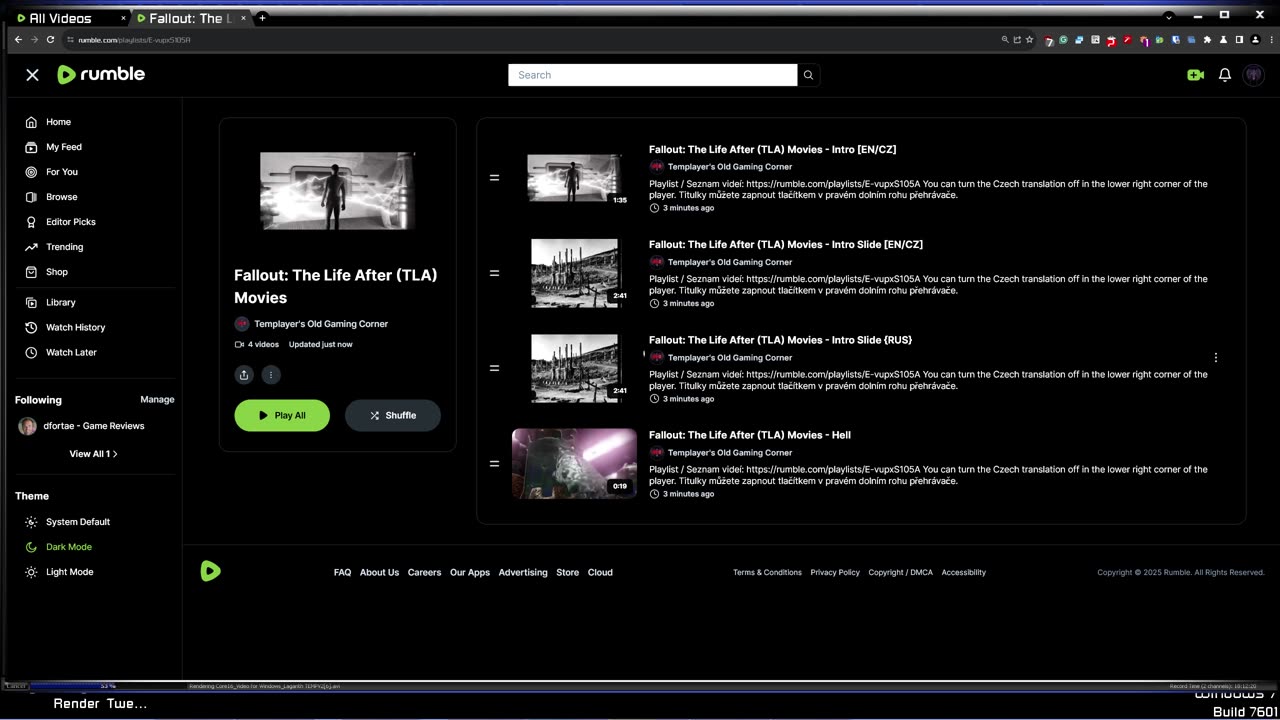Open Cloud footer link

coord(600,573)
